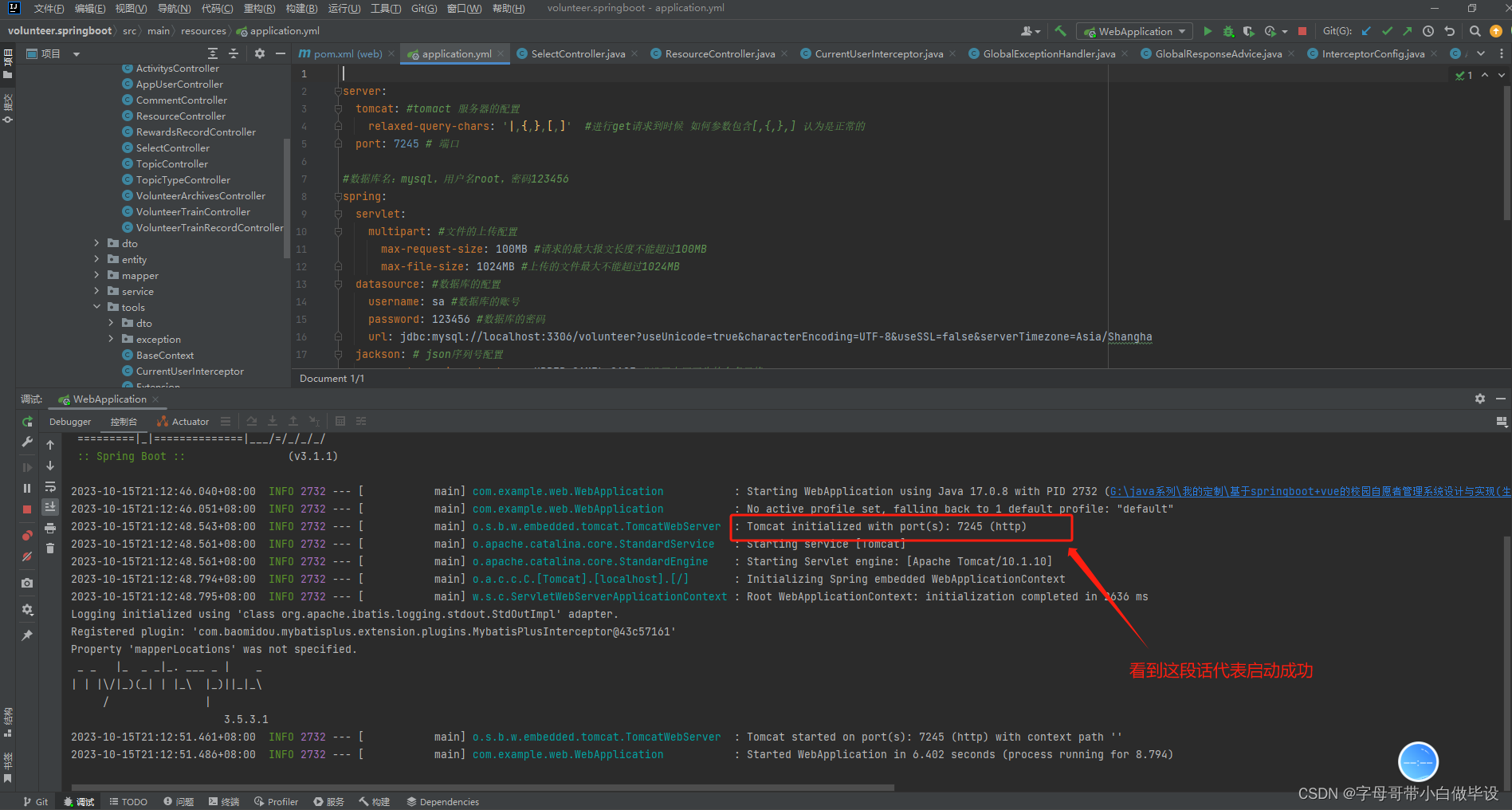Click the console horizontal scrollbar
Screen dimensions: 1512x810
(x=483, y=788)
